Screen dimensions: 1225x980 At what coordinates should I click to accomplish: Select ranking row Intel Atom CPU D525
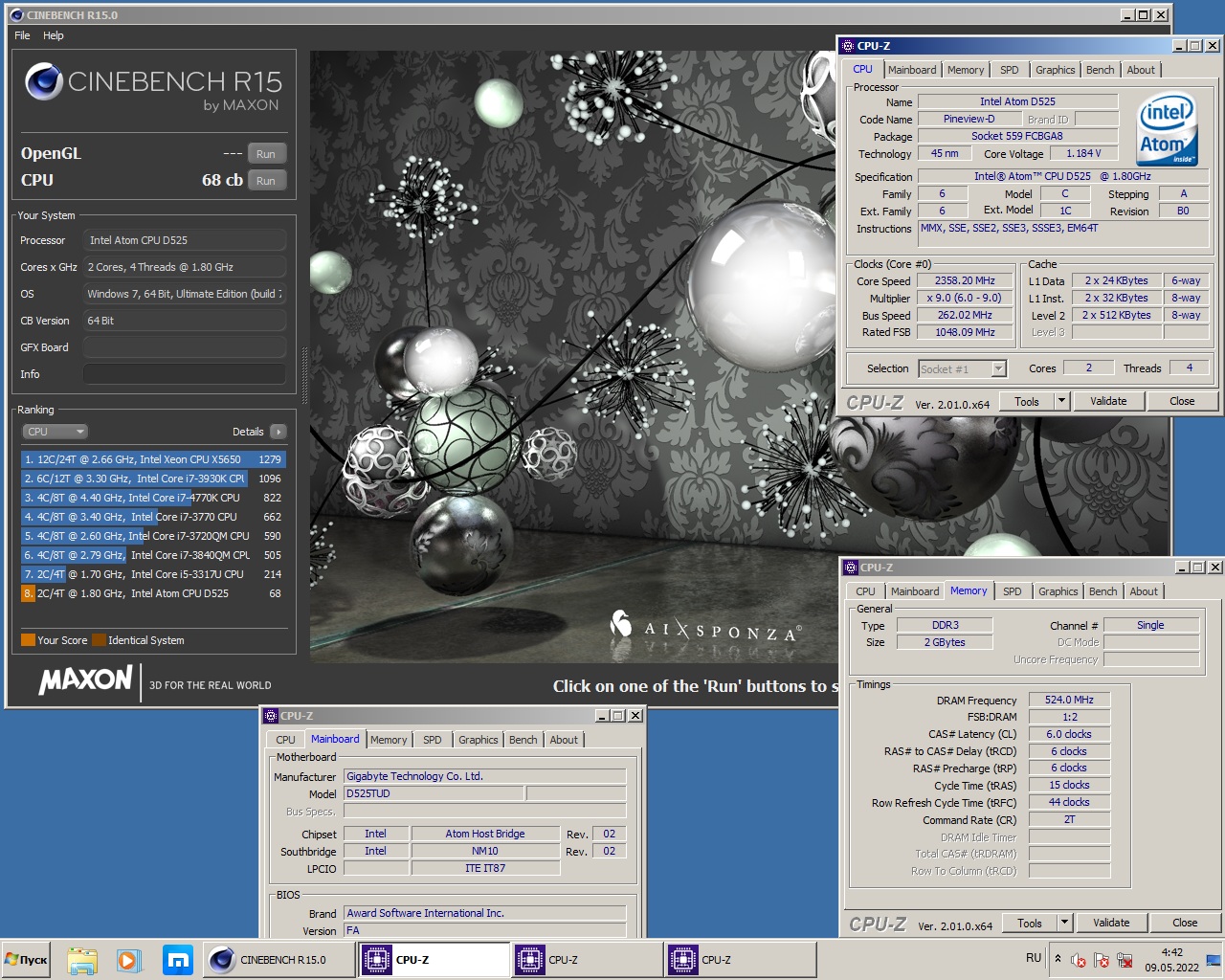click(153, 593)
